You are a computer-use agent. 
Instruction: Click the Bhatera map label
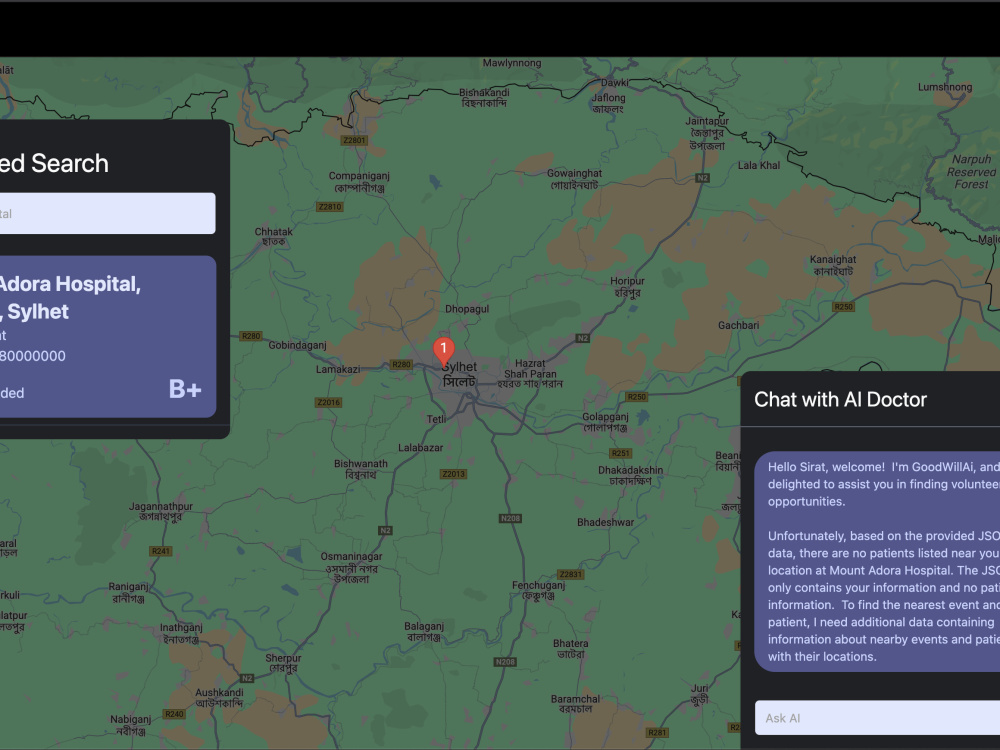click(571, 649)
